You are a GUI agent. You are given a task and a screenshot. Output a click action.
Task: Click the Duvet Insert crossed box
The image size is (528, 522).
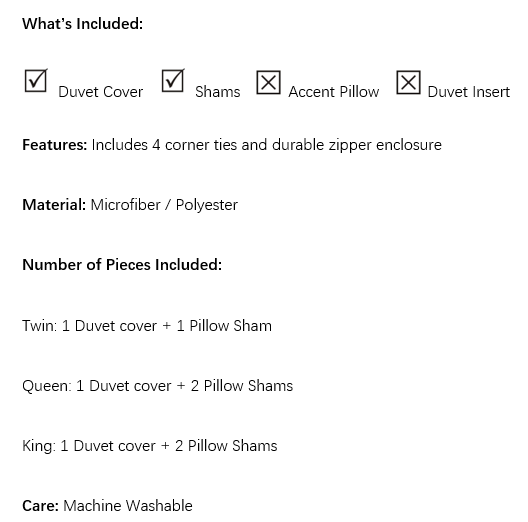pos(408,82)
